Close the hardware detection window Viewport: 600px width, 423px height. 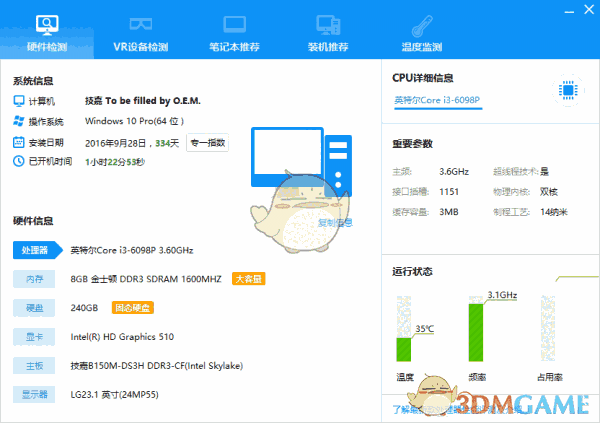(589, 10)
